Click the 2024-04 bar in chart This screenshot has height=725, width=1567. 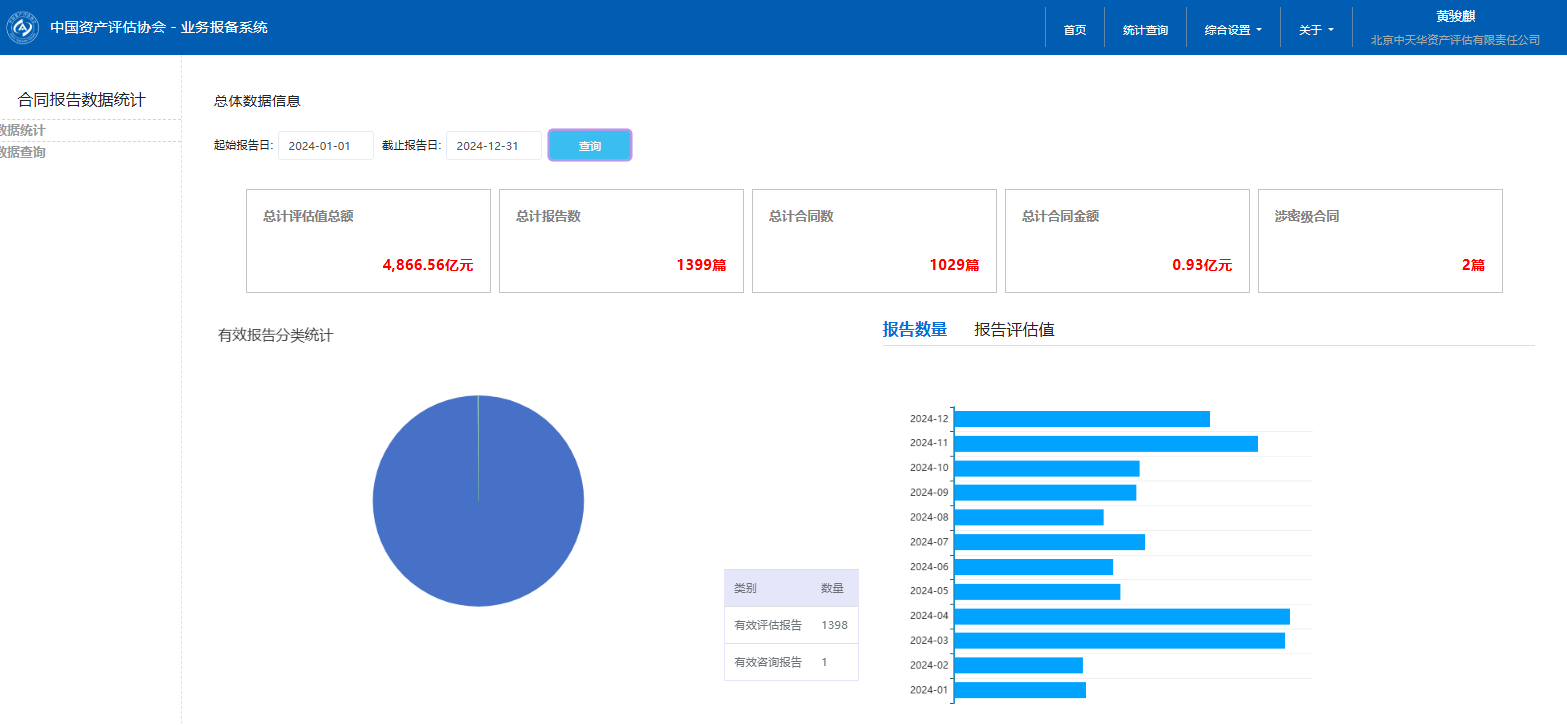tap(1121, 616)
